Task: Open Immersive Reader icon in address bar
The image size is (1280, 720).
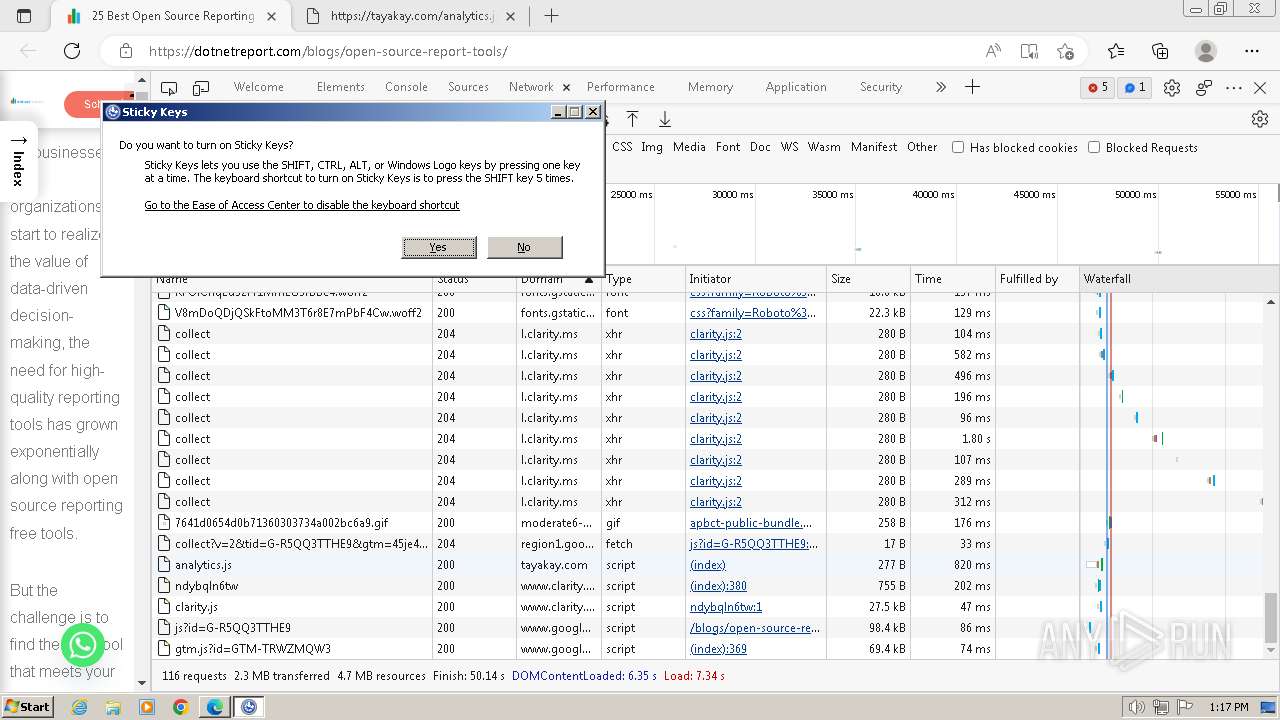Action: [1029, 51]
